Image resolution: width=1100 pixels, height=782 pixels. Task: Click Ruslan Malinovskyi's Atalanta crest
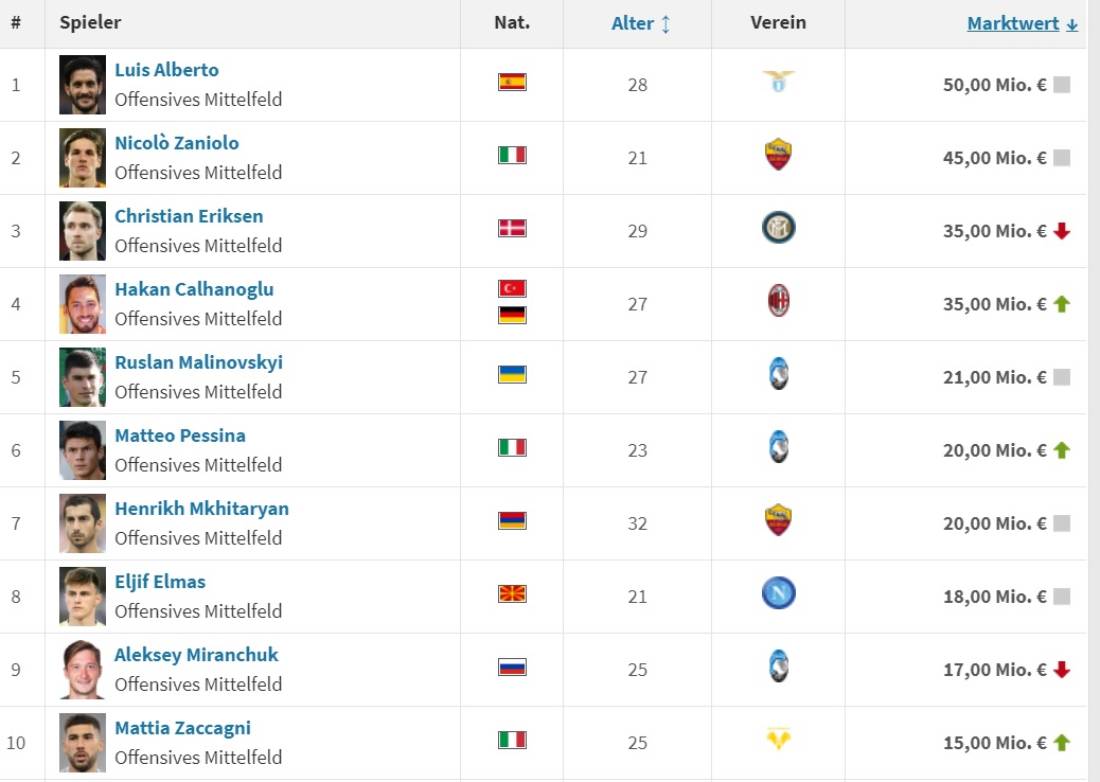[778, 375]
